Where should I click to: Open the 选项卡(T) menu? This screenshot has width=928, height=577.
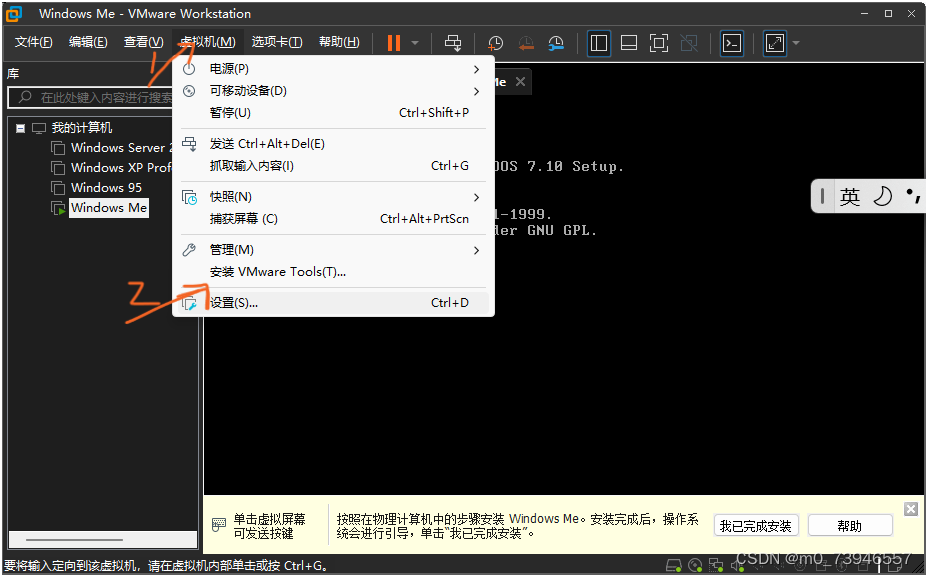point(277,42)
